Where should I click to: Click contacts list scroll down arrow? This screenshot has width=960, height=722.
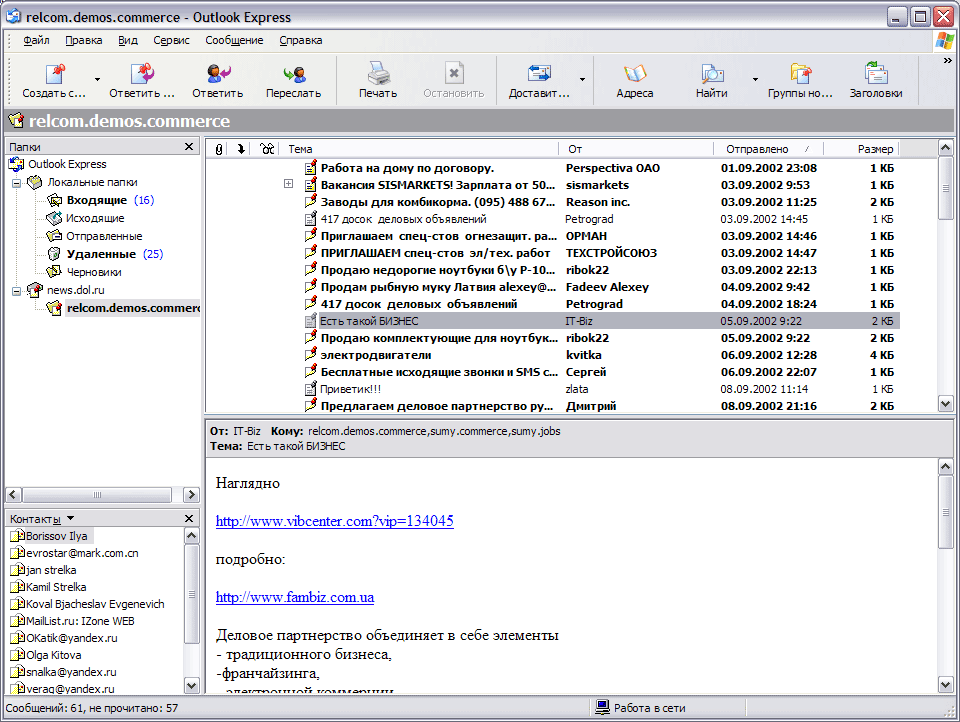click(x=192, y=686)
